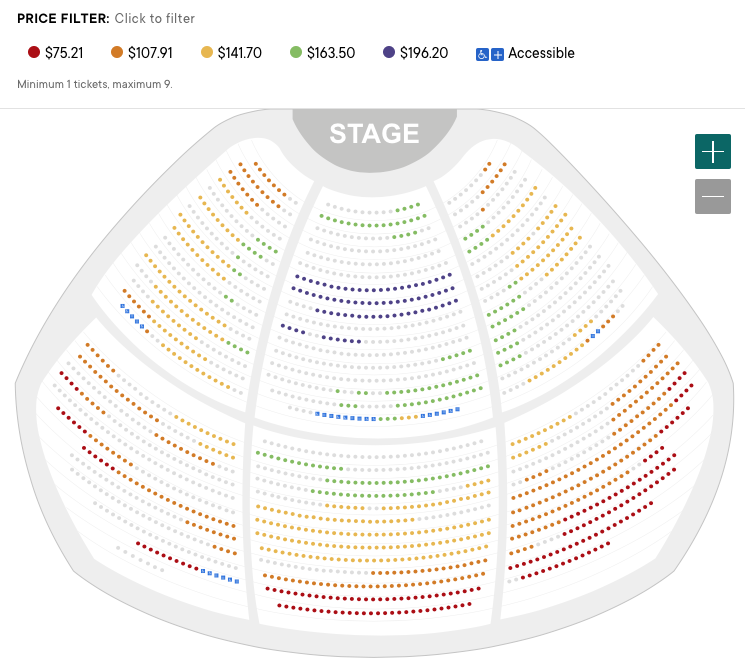
Task: Pick an accessible seat in lower left section
Action: [x=217, y=576]
